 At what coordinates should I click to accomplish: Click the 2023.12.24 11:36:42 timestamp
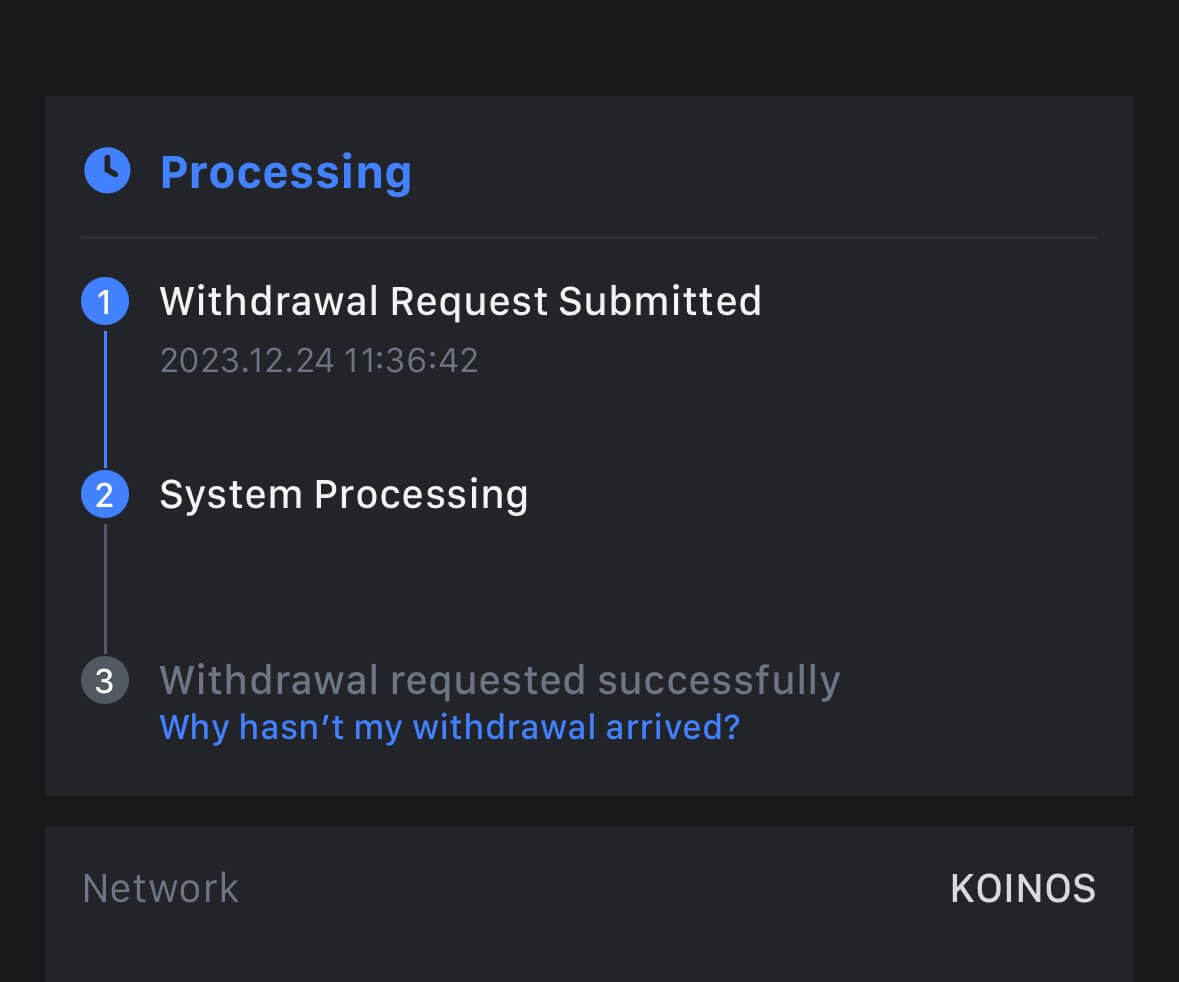319,360
